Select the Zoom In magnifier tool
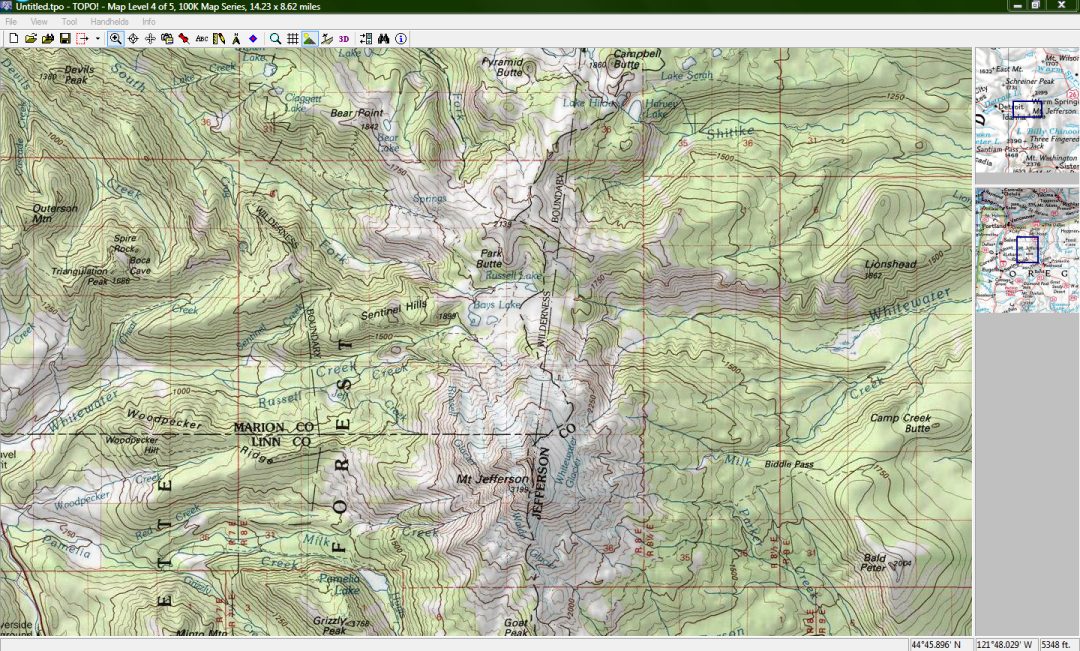 [115, 39]
